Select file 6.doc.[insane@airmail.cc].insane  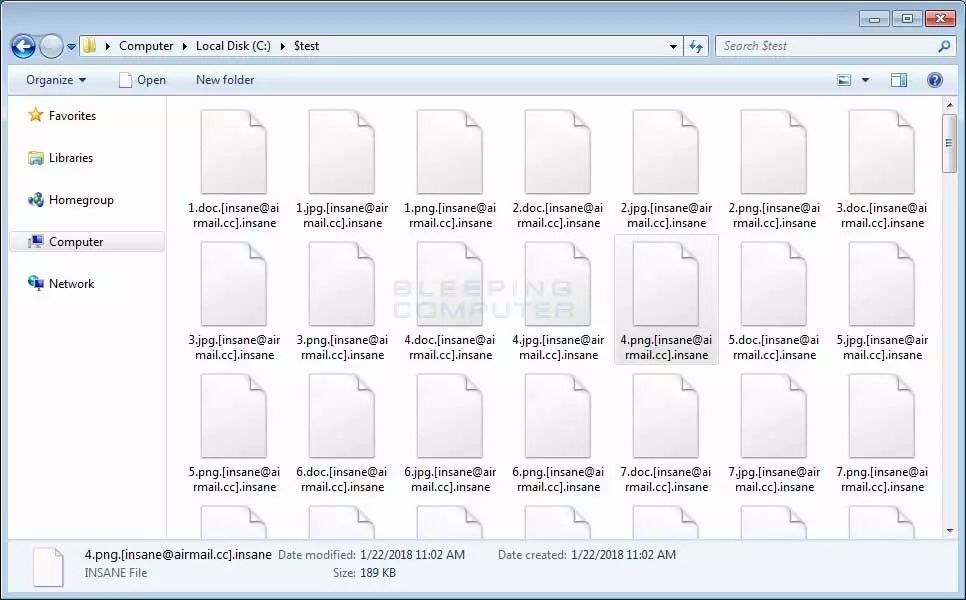(x=342, y=432)
